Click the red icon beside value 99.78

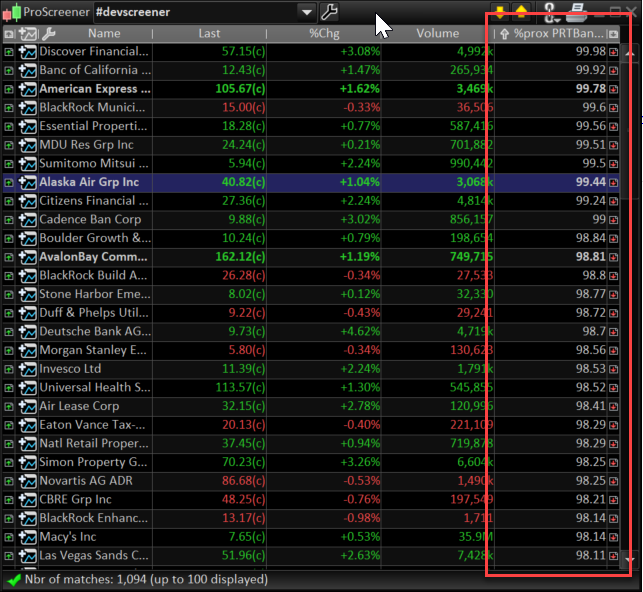pyautogui.click(x=613, y=89)
